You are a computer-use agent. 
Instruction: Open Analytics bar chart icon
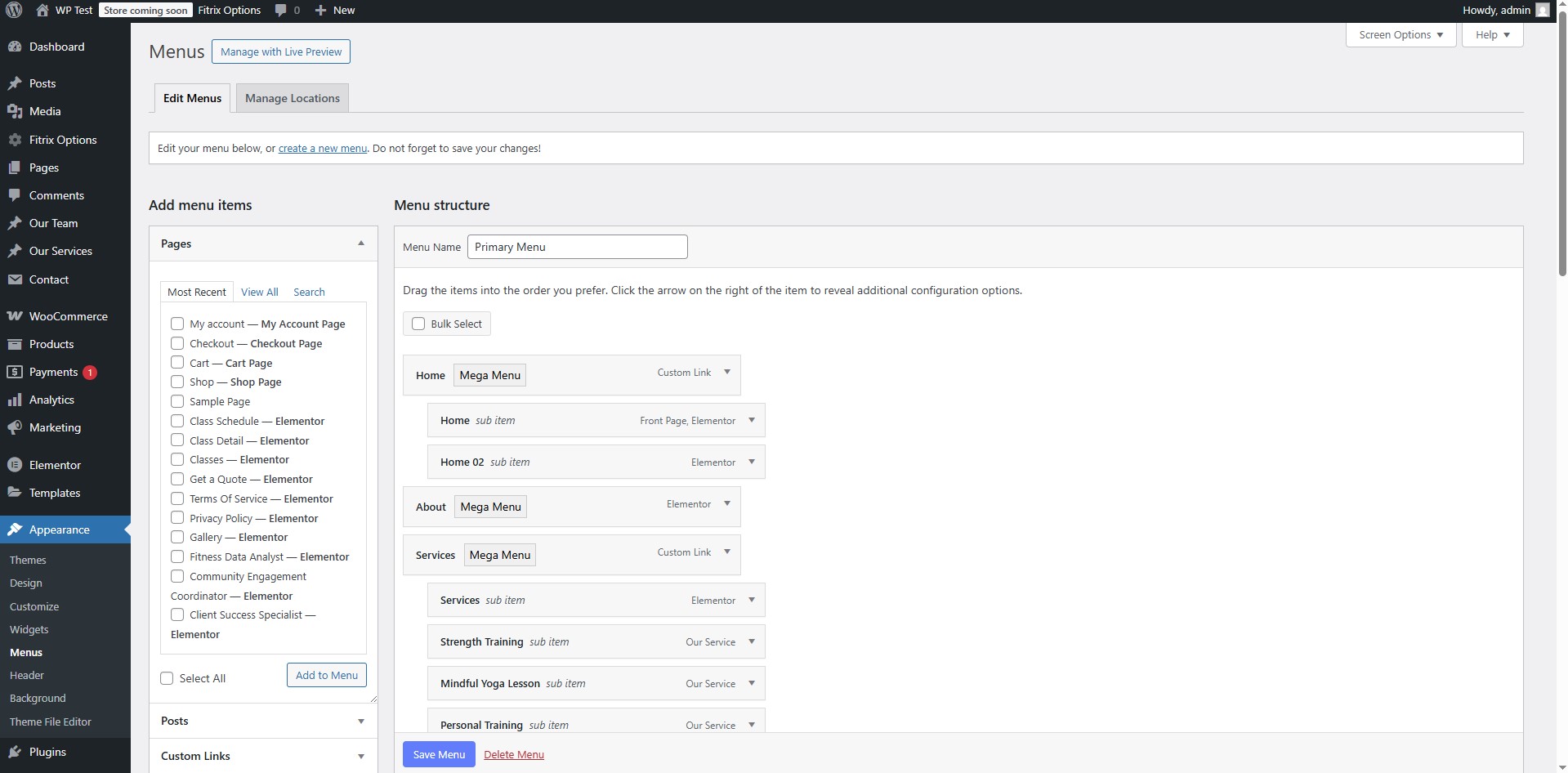pos(15,400)
